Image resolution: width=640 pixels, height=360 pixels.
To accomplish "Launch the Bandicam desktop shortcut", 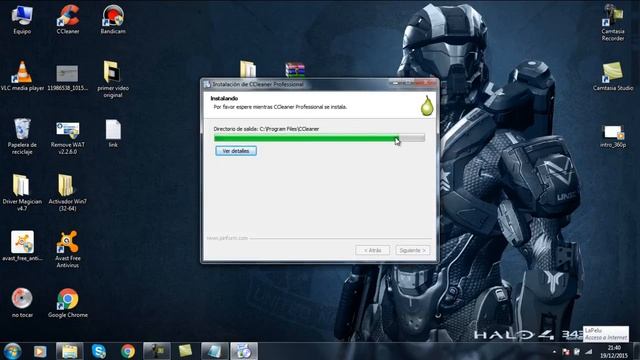I will [113, 19].
